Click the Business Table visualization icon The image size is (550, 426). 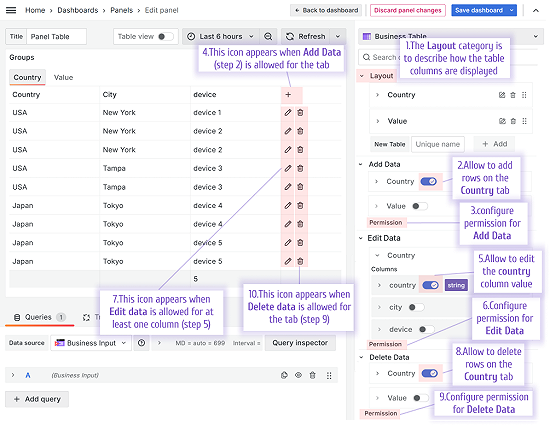(x=367, y=36)
